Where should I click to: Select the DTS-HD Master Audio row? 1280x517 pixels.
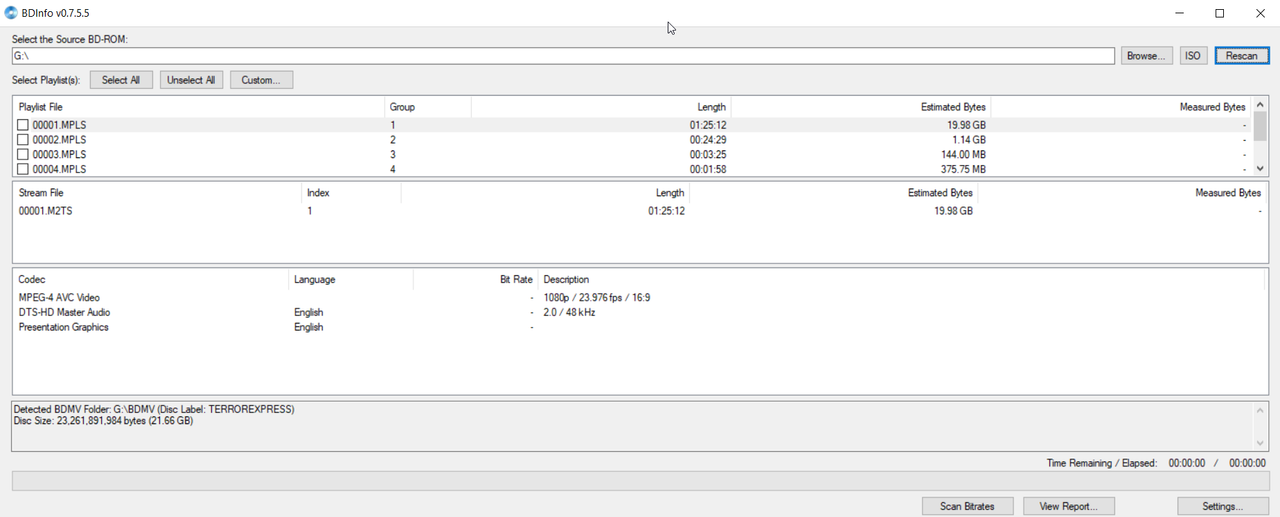coord(640,312)
